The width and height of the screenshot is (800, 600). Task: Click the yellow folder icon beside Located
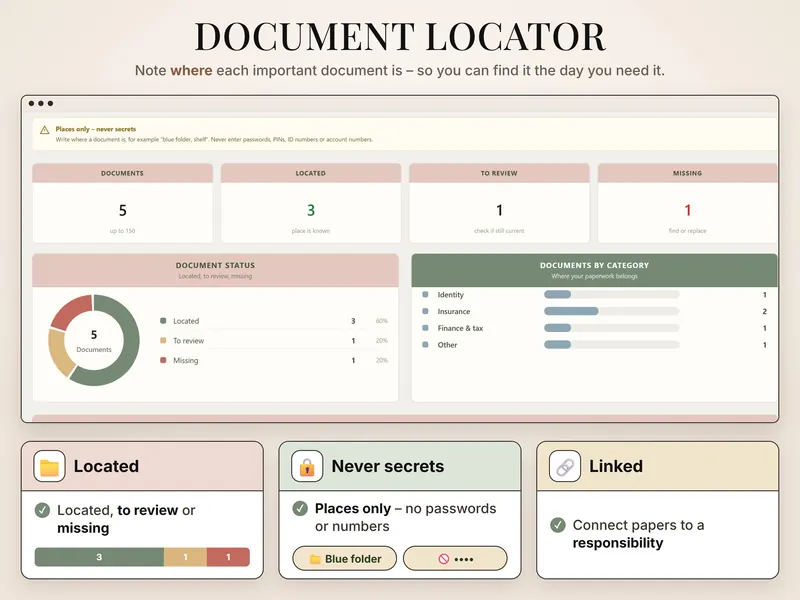[x=49, y=466]
